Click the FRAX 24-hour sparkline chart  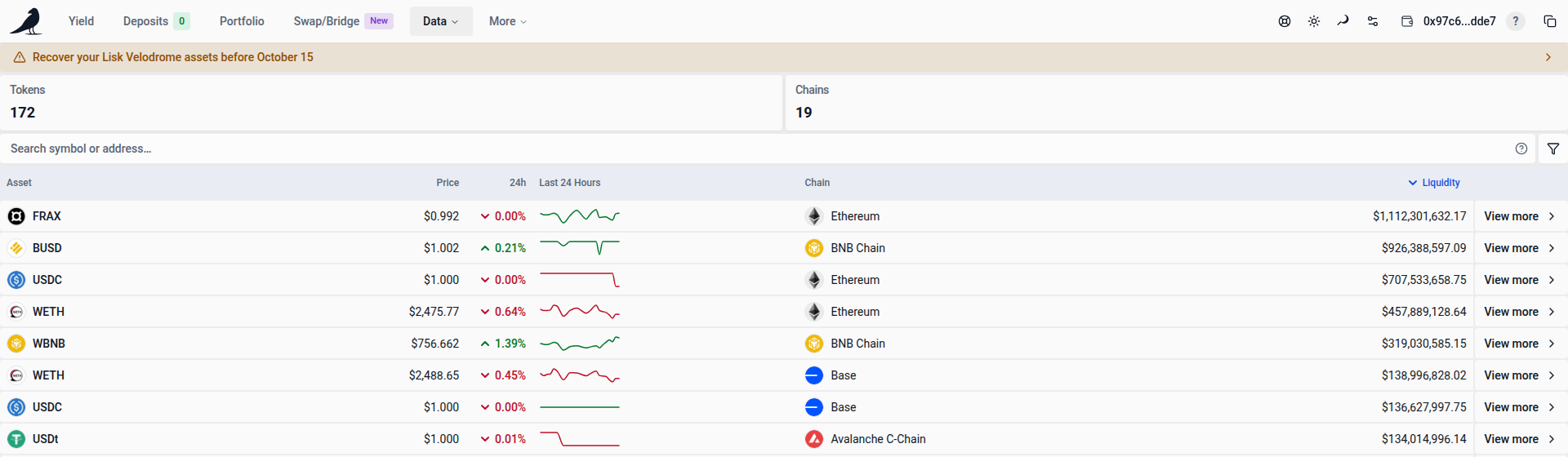pos(580,216)
